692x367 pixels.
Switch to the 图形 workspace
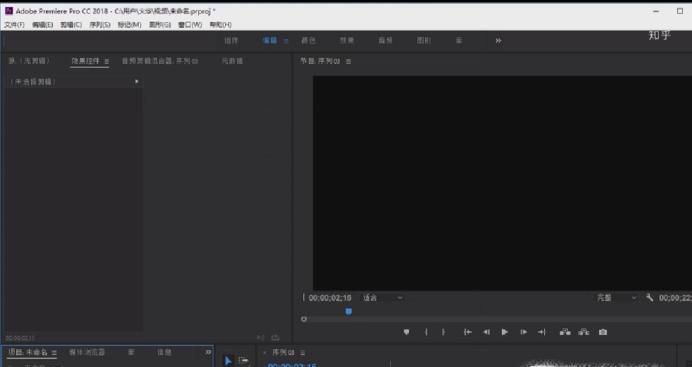point(424,41)
